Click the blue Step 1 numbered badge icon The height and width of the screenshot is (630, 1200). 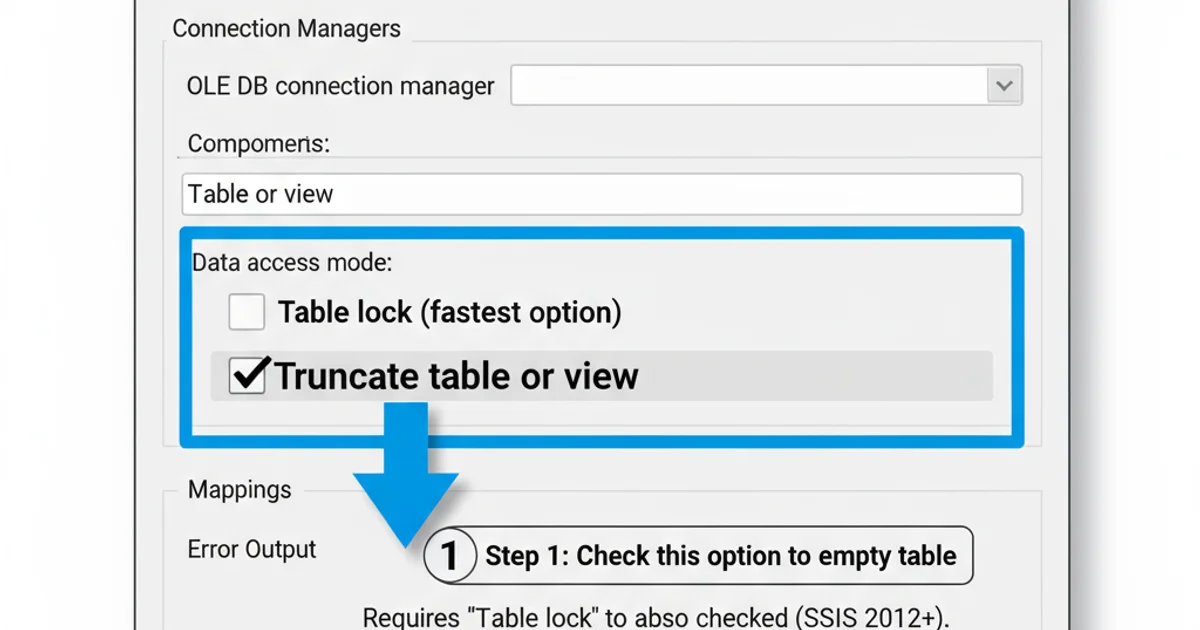(x=450, y=555)
